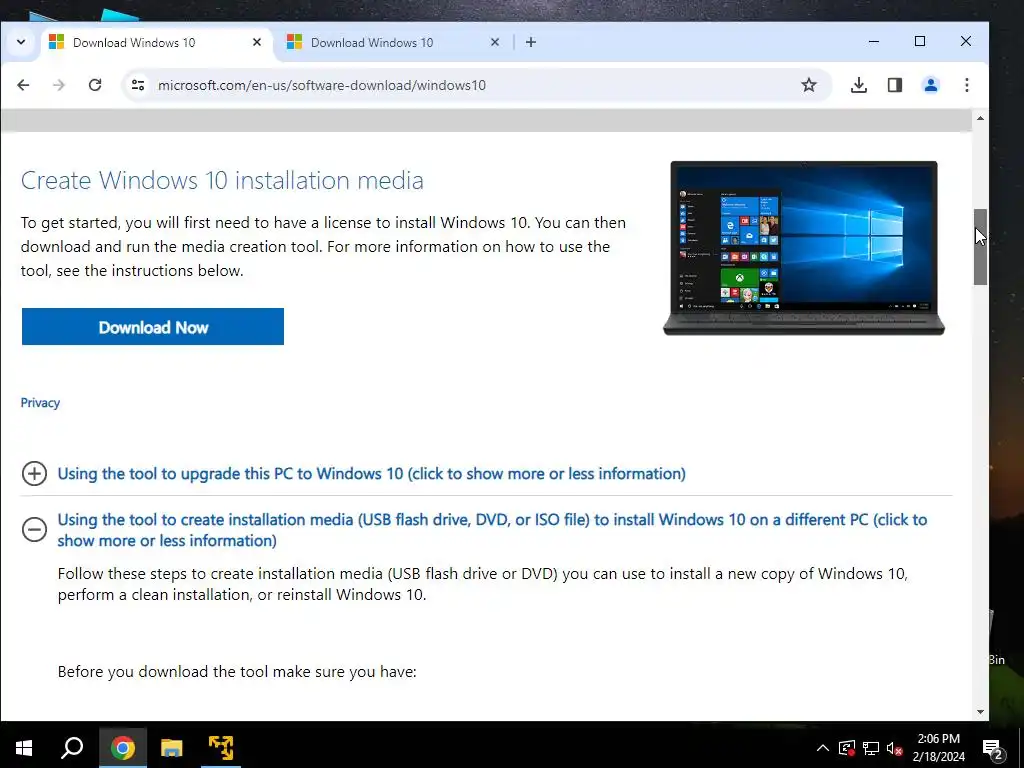Viewport: 1024px width, 768px height.
Task: Close the first Download Windows 10 tab
Action: (x=257, y=42)
